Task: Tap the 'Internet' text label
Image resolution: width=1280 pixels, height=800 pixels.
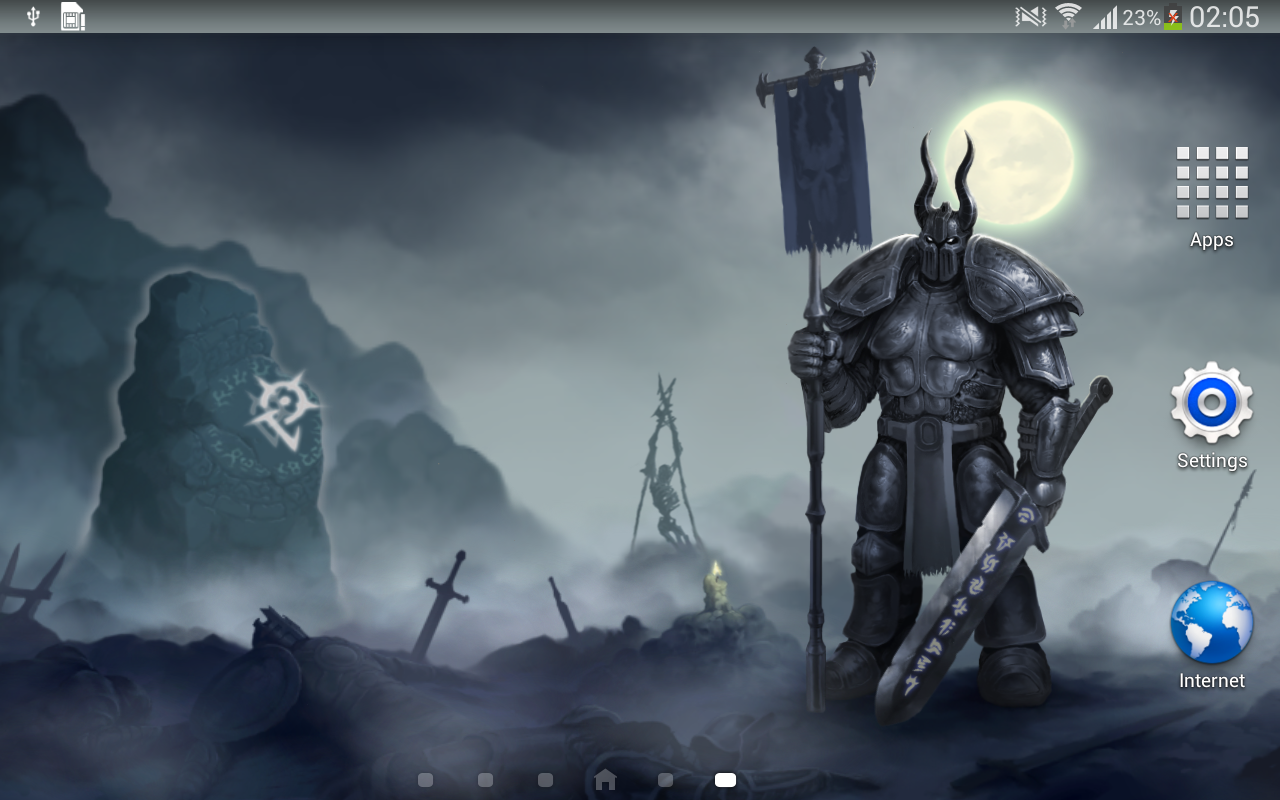Action: tap(1212, 681)
